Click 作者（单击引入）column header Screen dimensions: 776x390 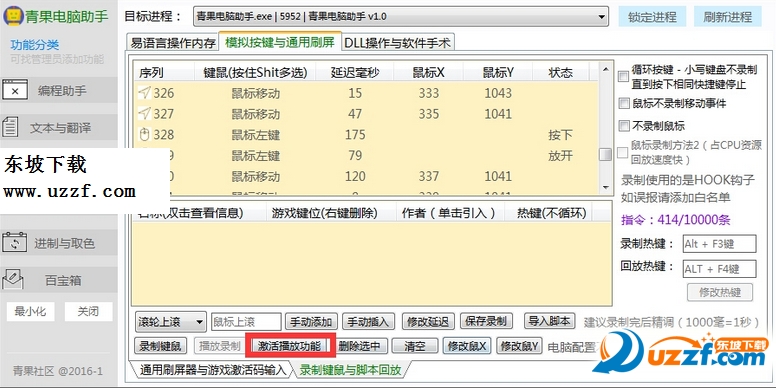450,213
